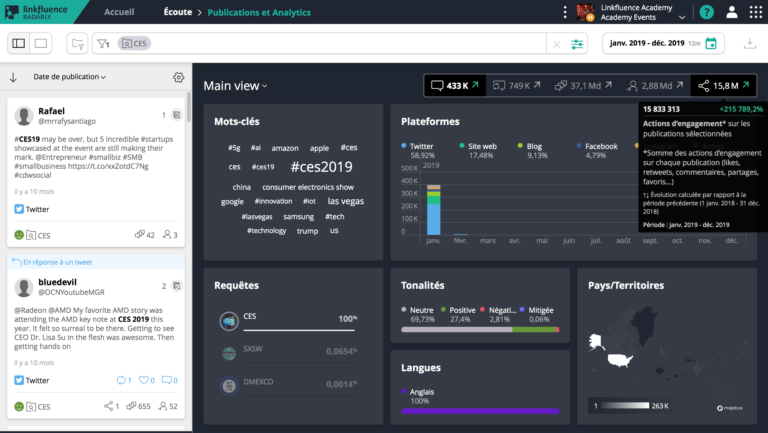Click the Anglais purple language bar
This screenshot has width=768, height=433.
tap(479, 410)
